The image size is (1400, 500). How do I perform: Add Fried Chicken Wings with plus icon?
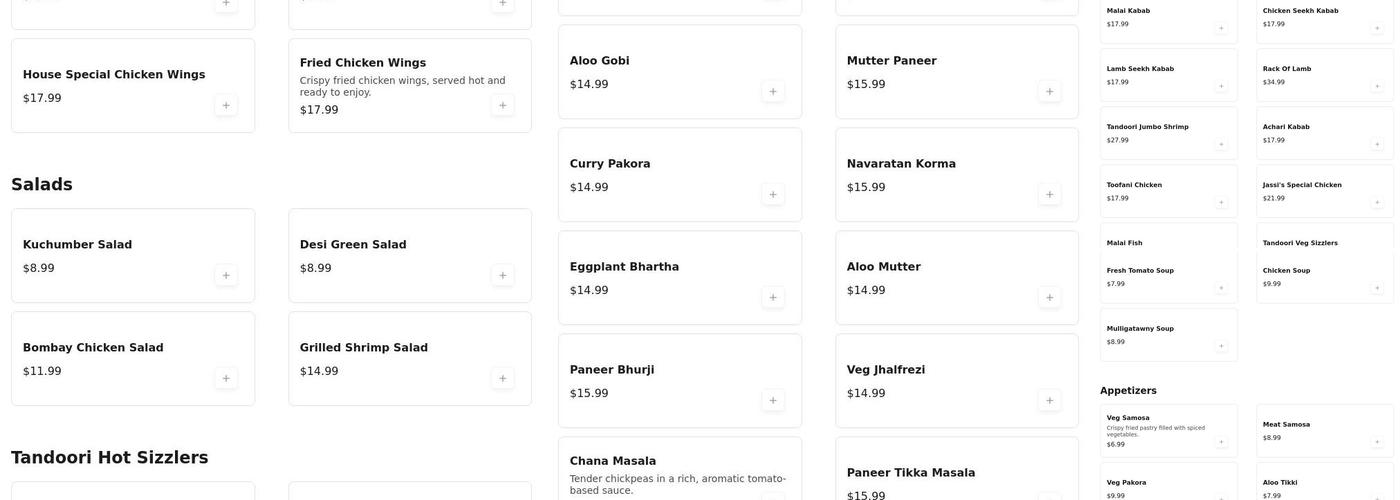[502, 105]
